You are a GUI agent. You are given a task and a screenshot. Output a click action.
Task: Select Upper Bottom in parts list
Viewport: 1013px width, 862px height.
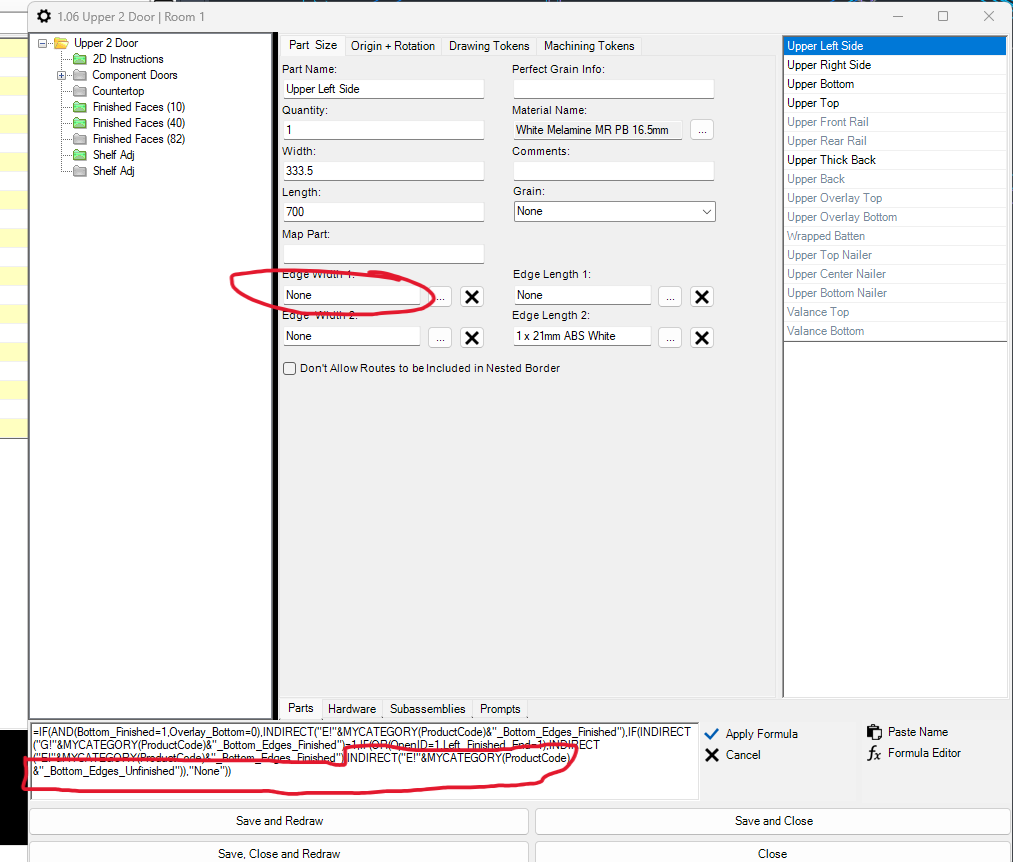tap(895, 84)
